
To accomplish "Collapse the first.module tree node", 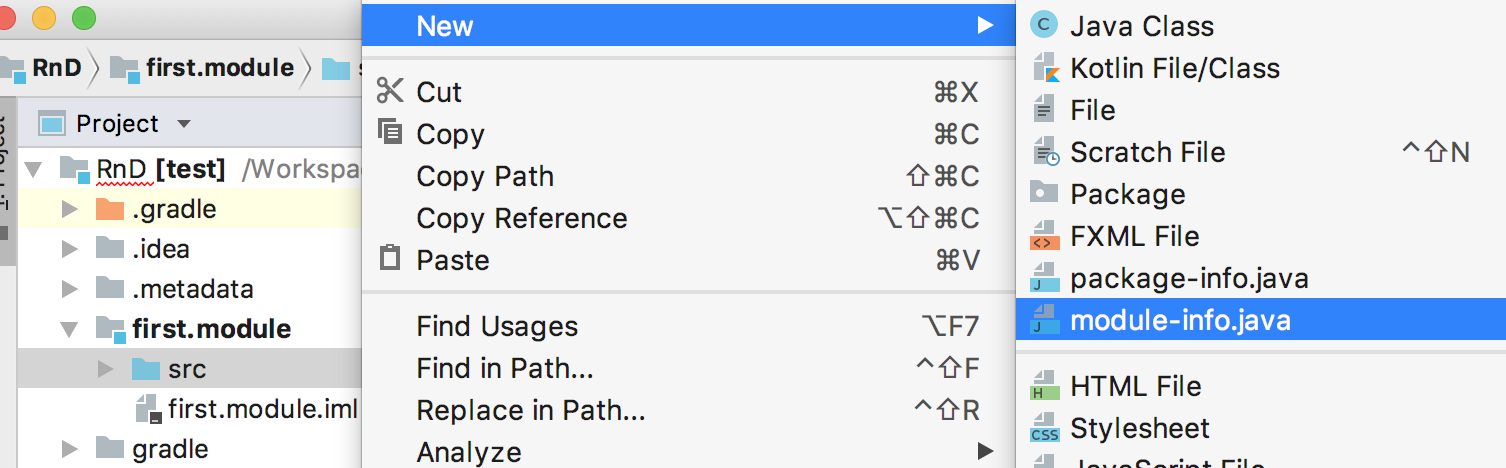I will pyautogui.click(x=69, y=329).
